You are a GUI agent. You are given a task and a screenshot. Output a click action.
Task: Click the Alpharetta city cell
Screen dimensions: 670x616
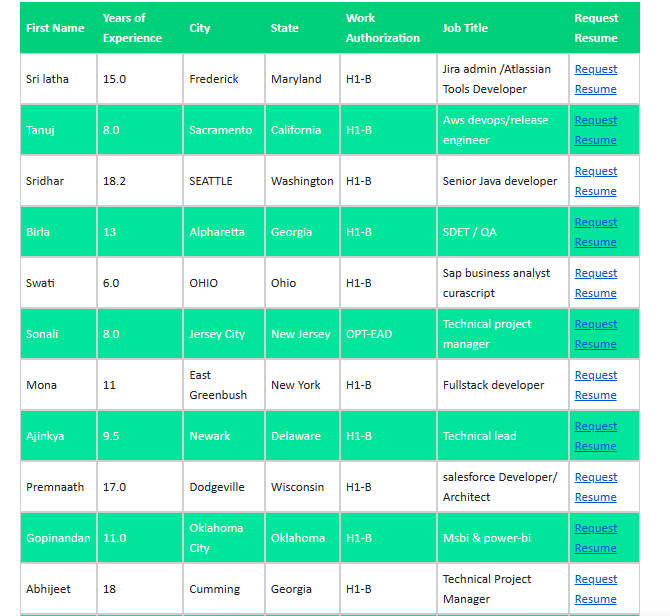coord(224,232)
